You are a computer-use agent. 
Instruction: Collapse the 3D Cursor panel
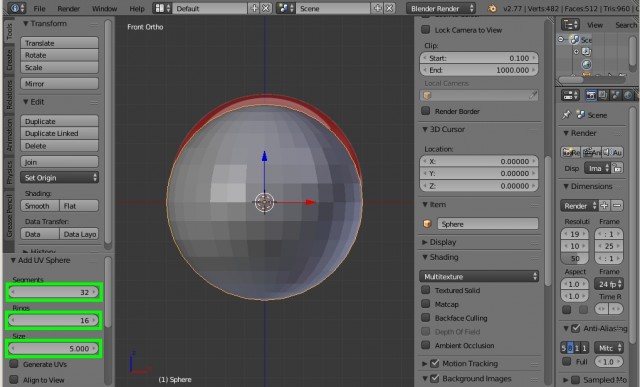425,129
